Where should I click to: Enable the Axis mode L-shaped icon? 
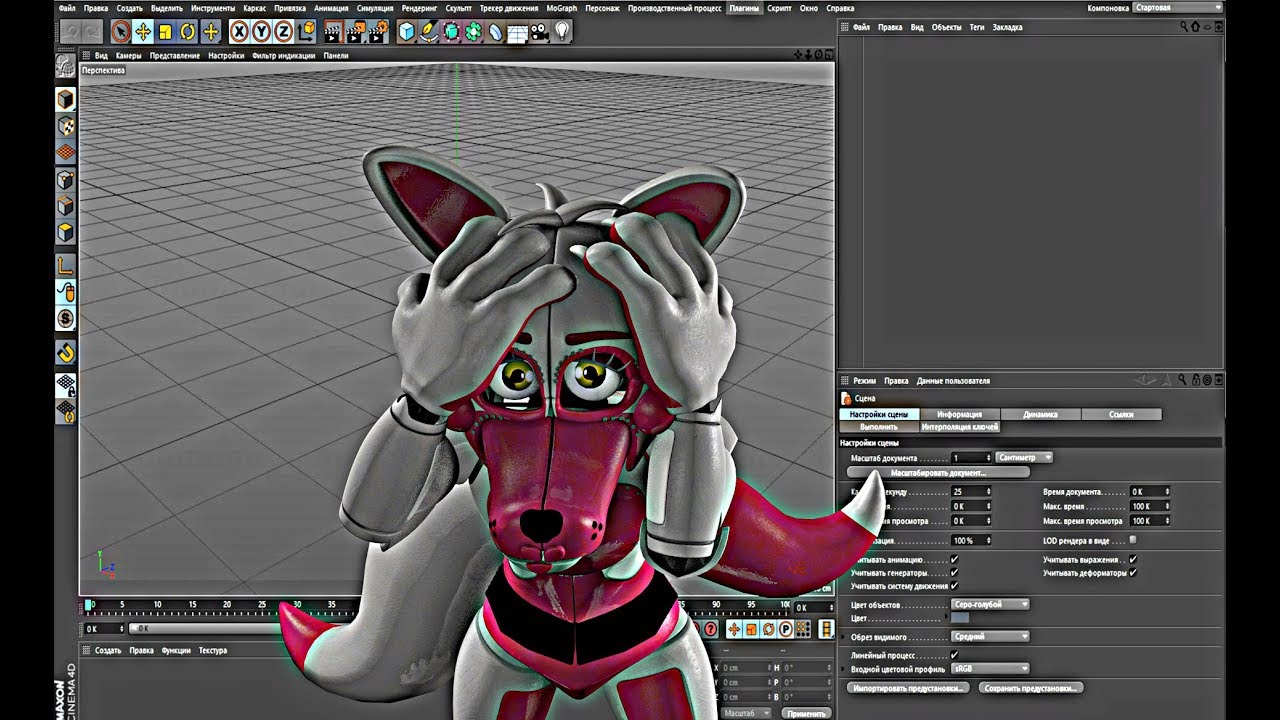(65, 266)
